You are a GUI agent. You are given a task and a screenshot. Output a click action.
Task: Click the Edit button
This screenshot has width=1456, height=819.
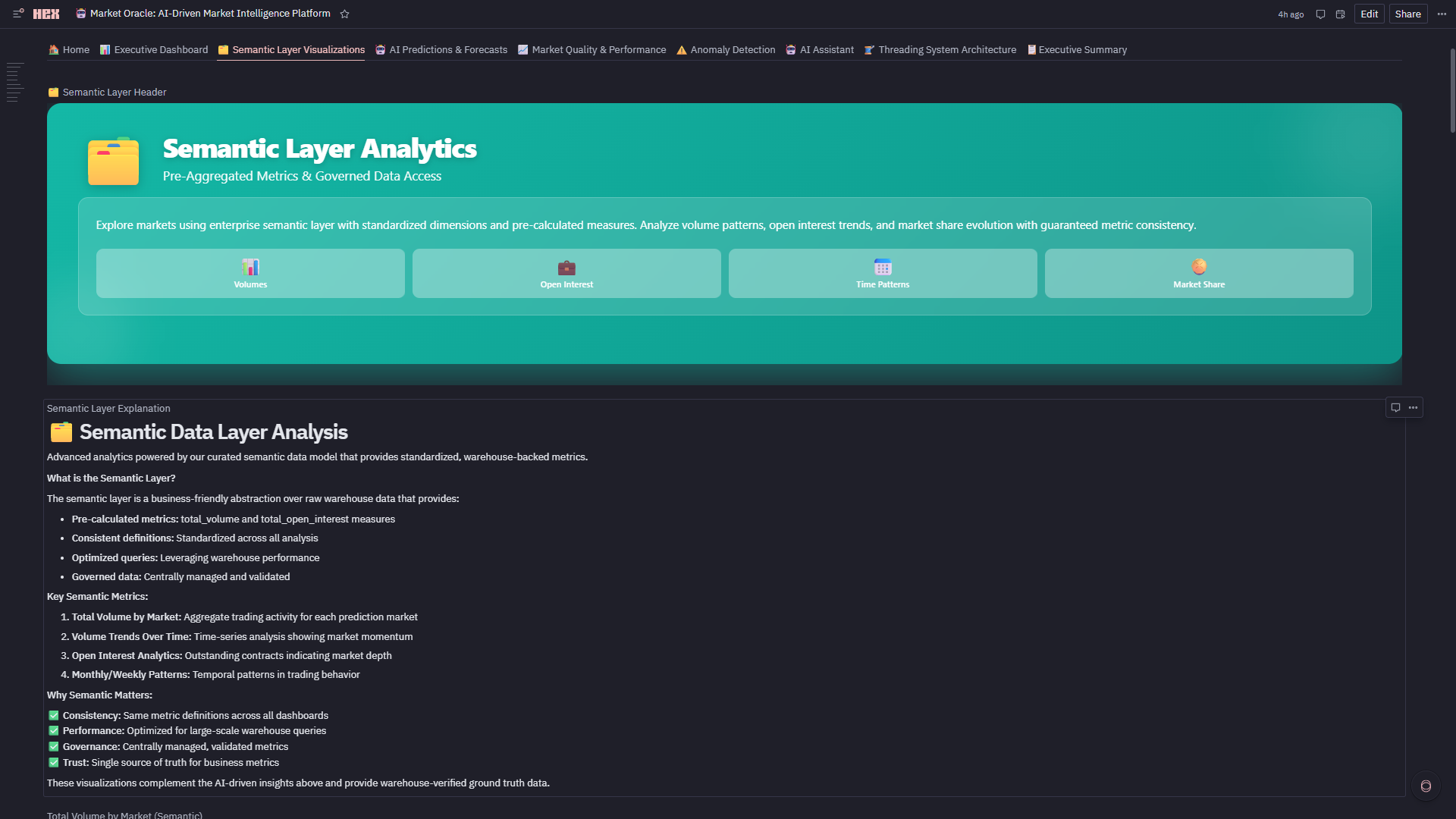pyautogui.click(x=1369, y=14)
